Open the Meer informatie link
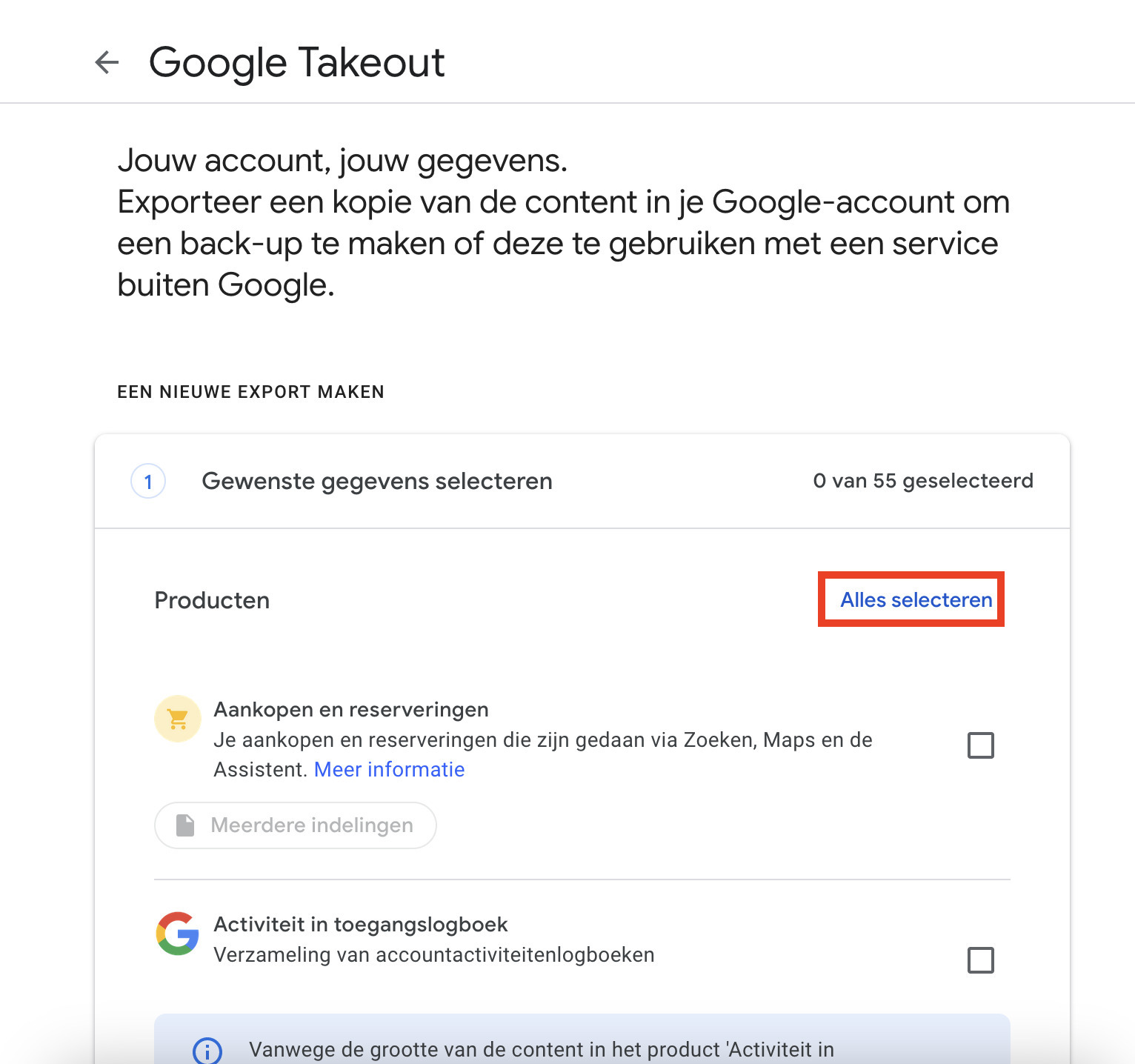This screenshot has width=1135, height=1064. pyautogui.click(x=390, y=770)
